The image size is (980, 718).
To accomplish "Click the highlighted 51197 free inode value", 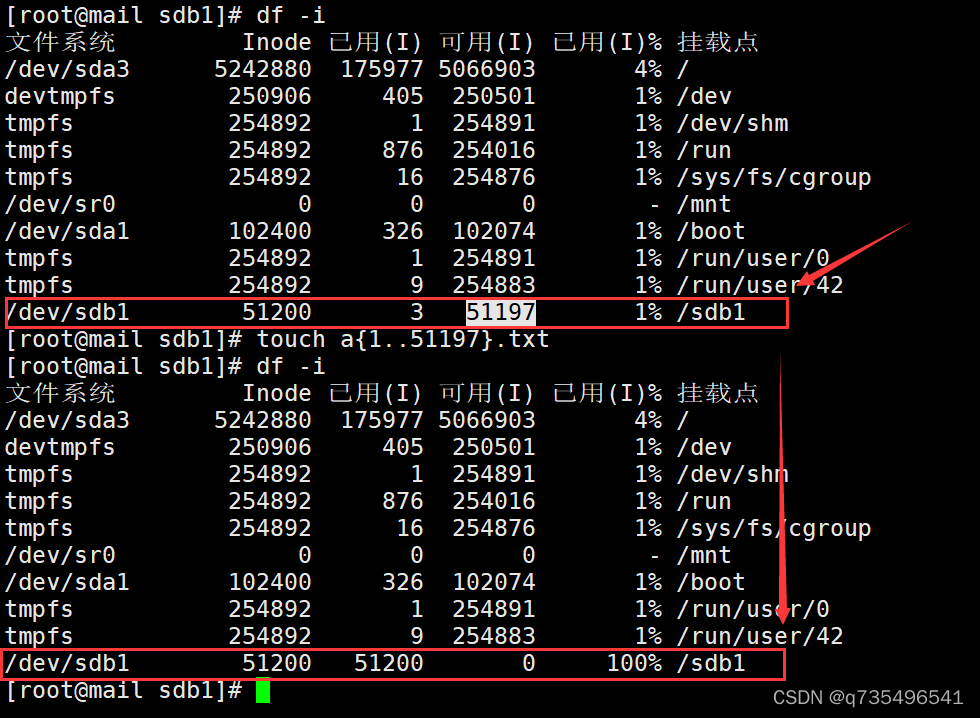I will [x=501, y=312].
